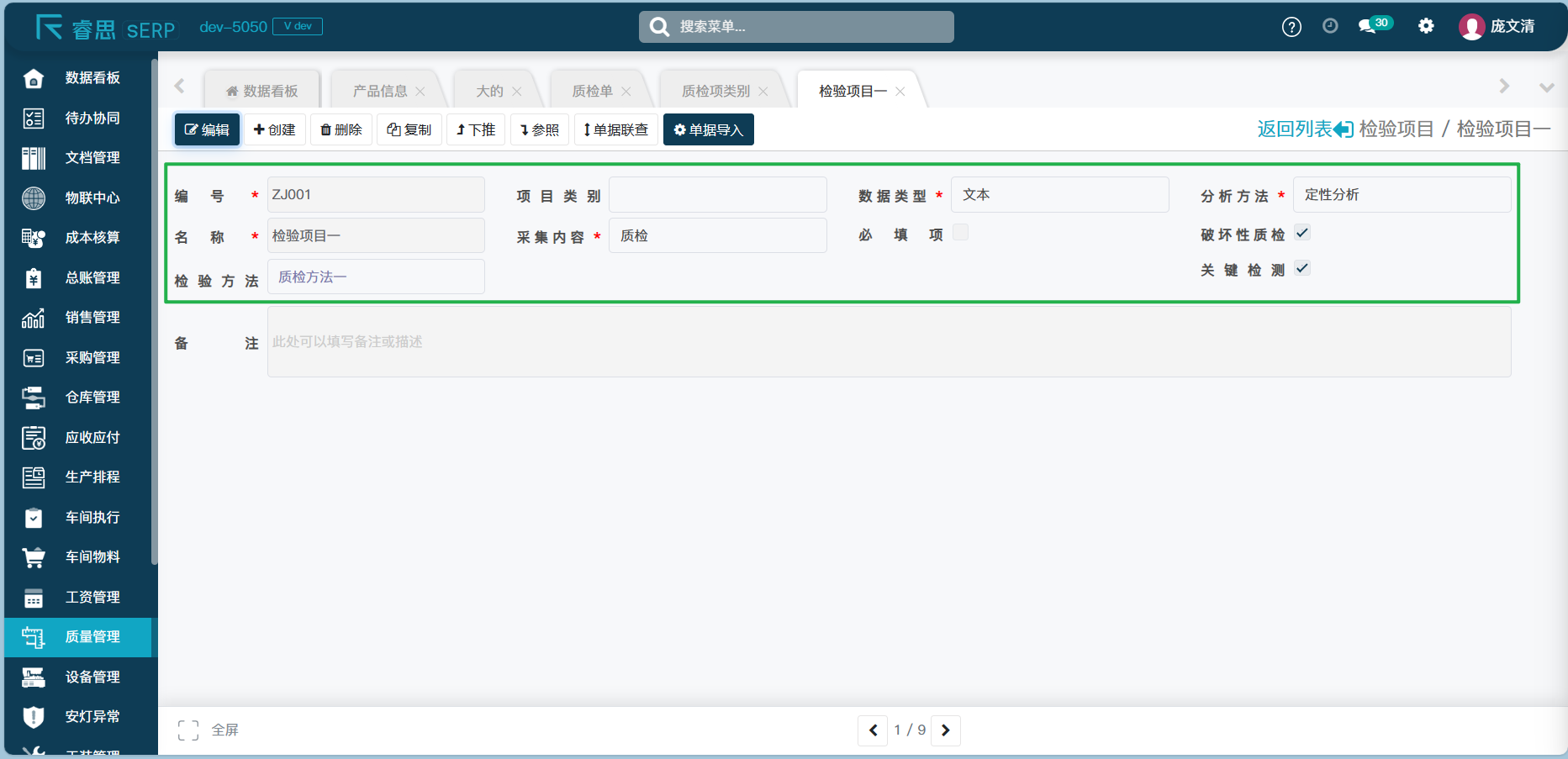This screenshot has width=1568, height=759.
Task: Click the 编辑 button
Action: point(207,129)
